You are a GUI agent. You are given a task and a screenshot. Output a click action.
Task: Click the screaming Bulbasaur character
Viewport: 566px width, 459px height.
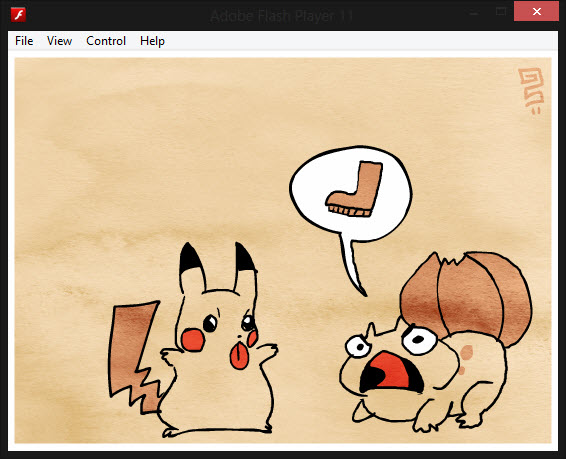435,343
